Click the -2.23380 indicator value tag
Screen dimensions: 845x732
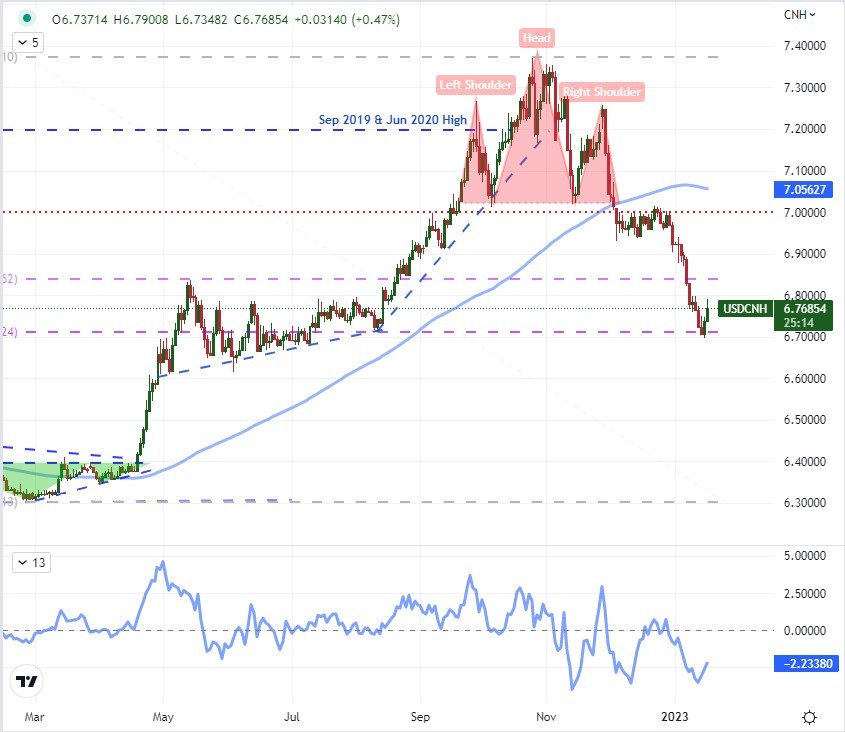tap(807, 663)
